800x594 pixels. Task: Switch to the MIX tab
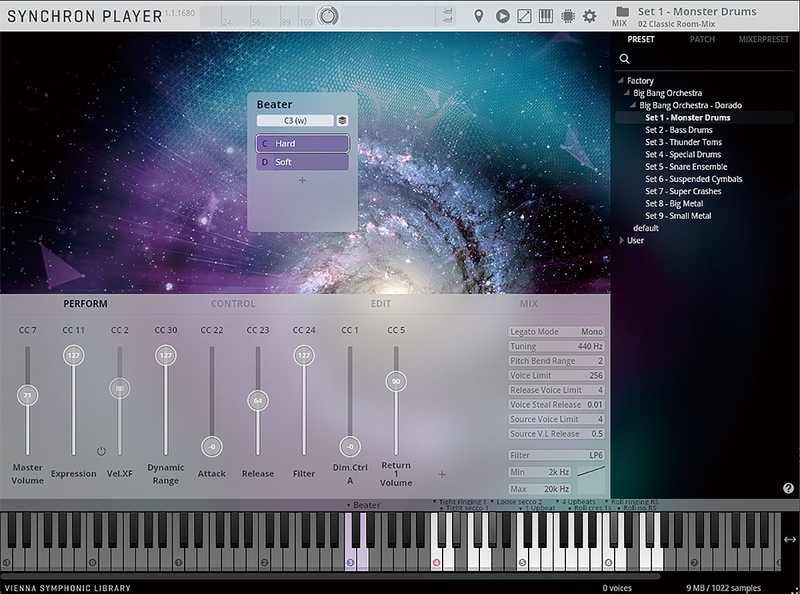[529, 304]
